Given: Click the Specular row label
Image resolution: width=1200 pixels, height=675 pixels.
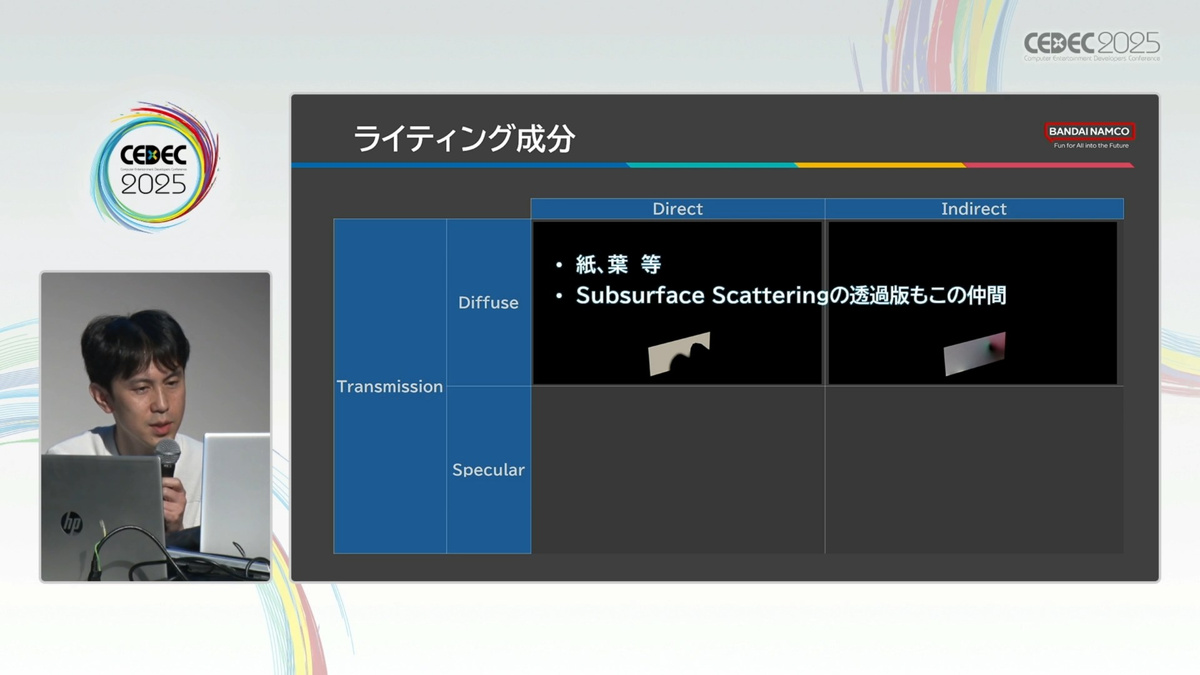Looking at the screenshot, I should click(488, 469).
